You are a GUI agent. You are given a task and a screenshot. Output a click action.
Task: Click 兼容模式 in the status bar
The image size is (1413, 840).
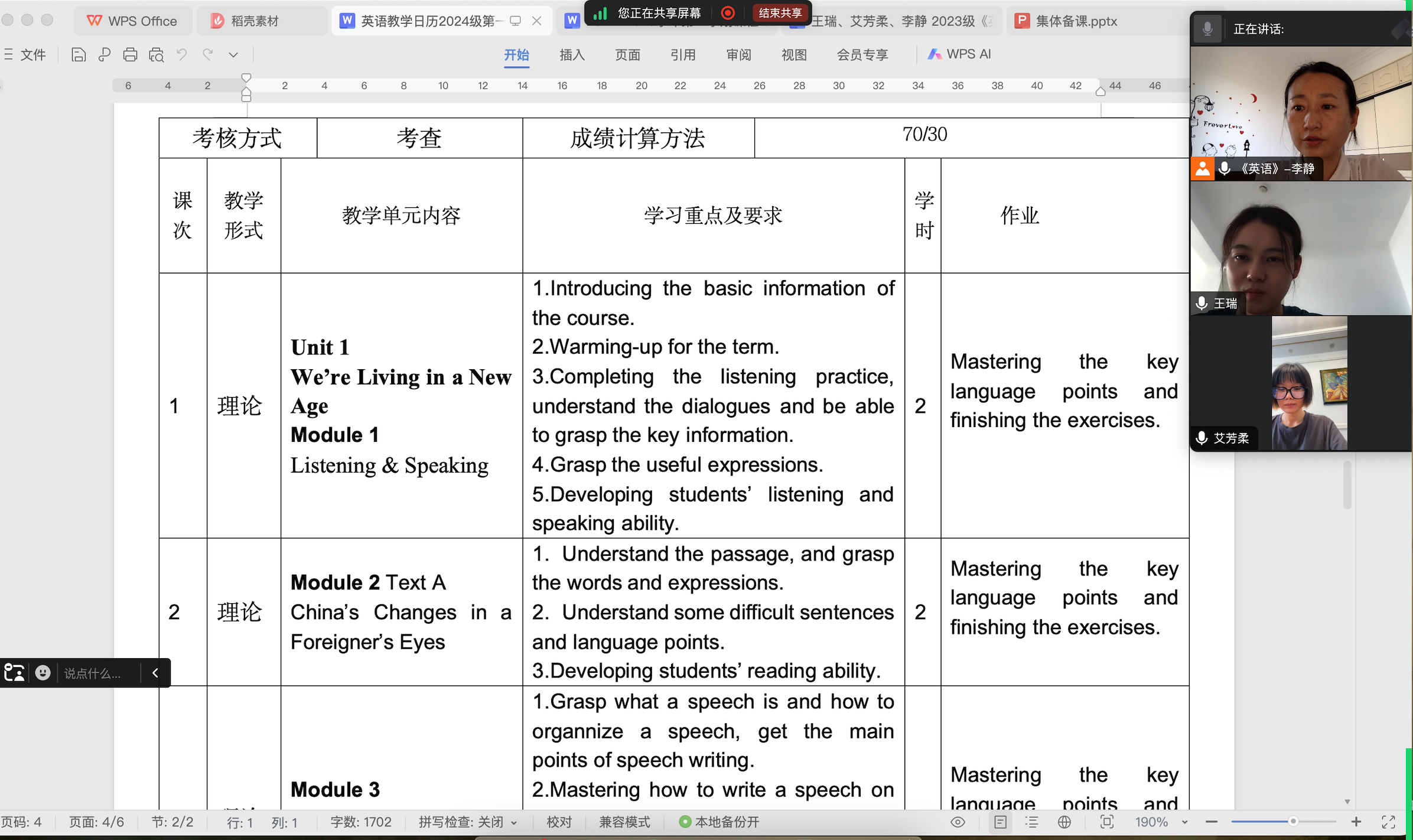tap(624, 822)
